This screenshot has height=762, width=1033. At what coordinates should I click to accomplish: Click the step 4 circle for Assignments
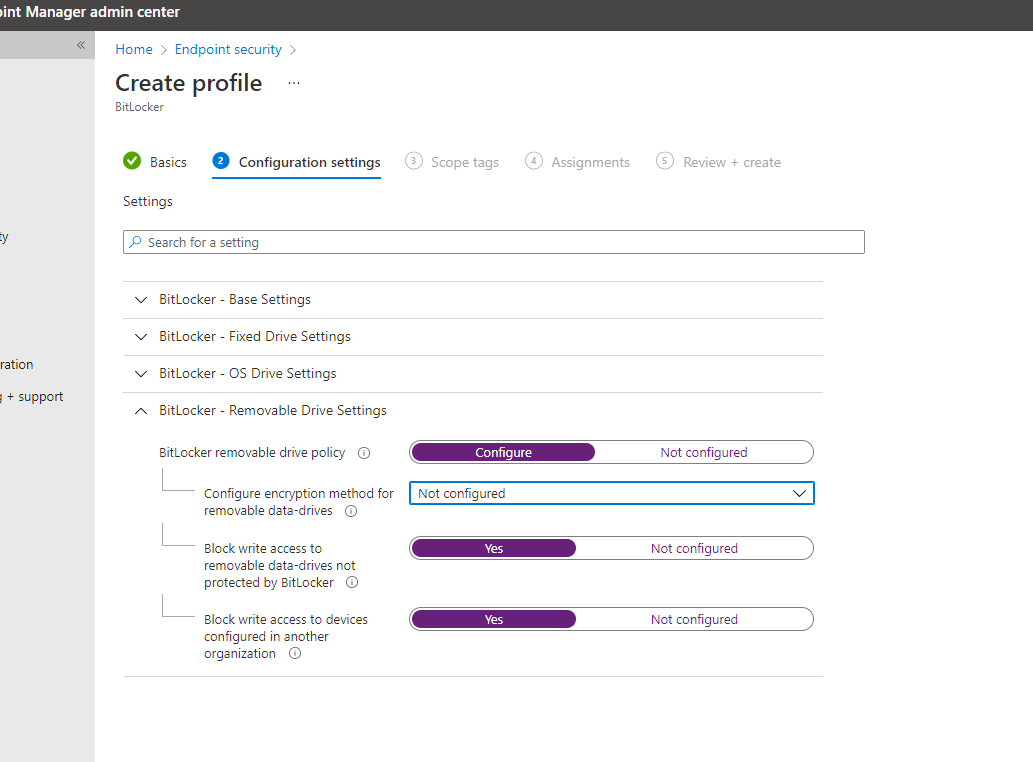click(534, 161)
